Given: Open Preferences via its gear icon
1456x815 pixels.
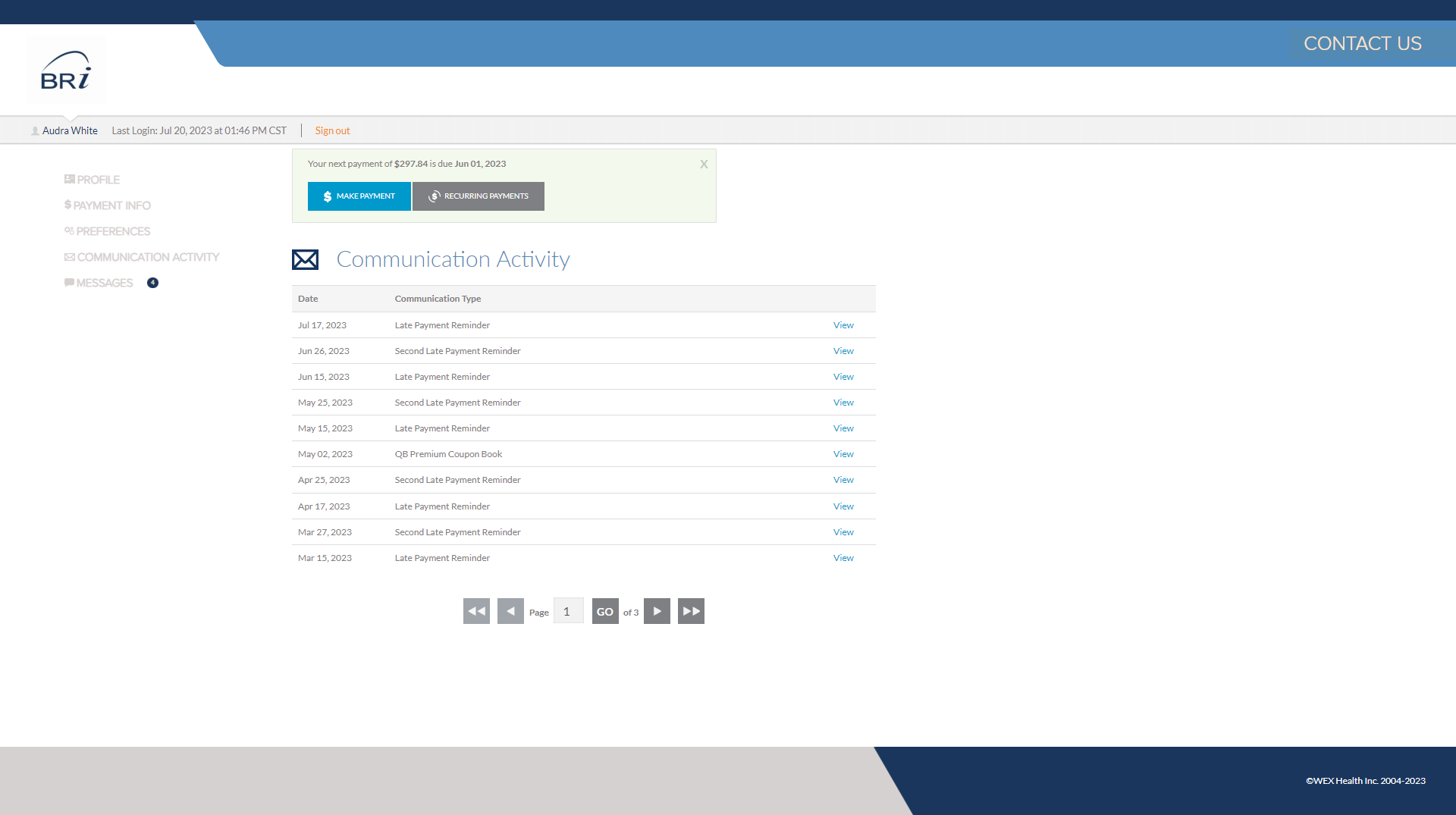Looking at the screenshot, I should (68, 230).
